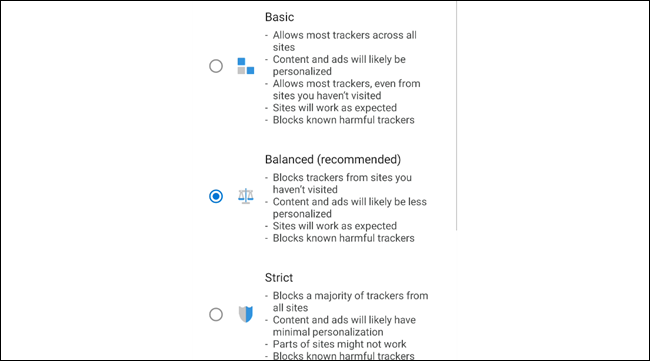This screenshot has height=361, width=650.
Task: Click 'Sites will work as expected' under Basic
Action: click(335, 108)
